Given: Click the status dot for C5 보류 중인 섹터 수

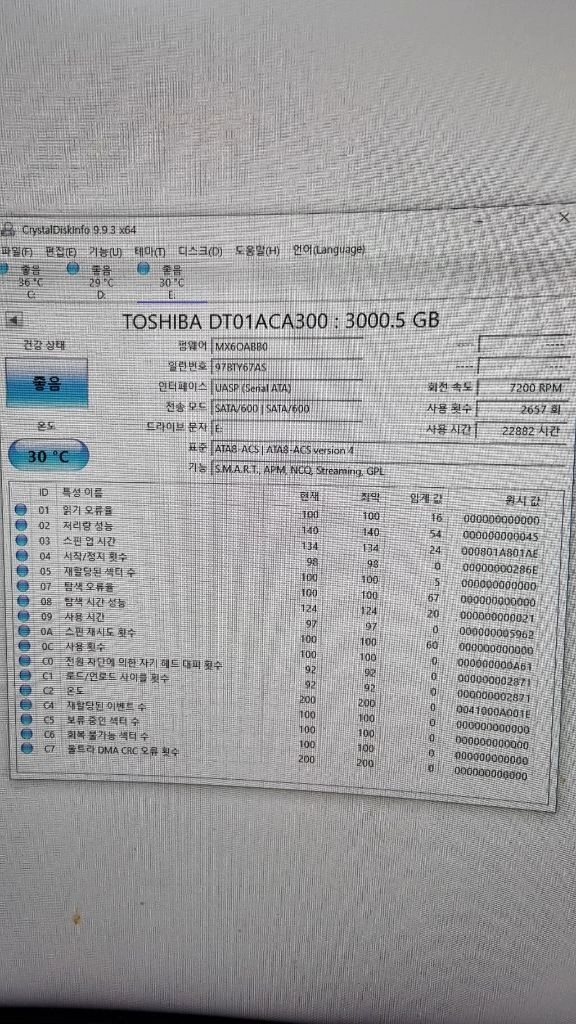Looking at the screenshot, I should coord(25,720).
